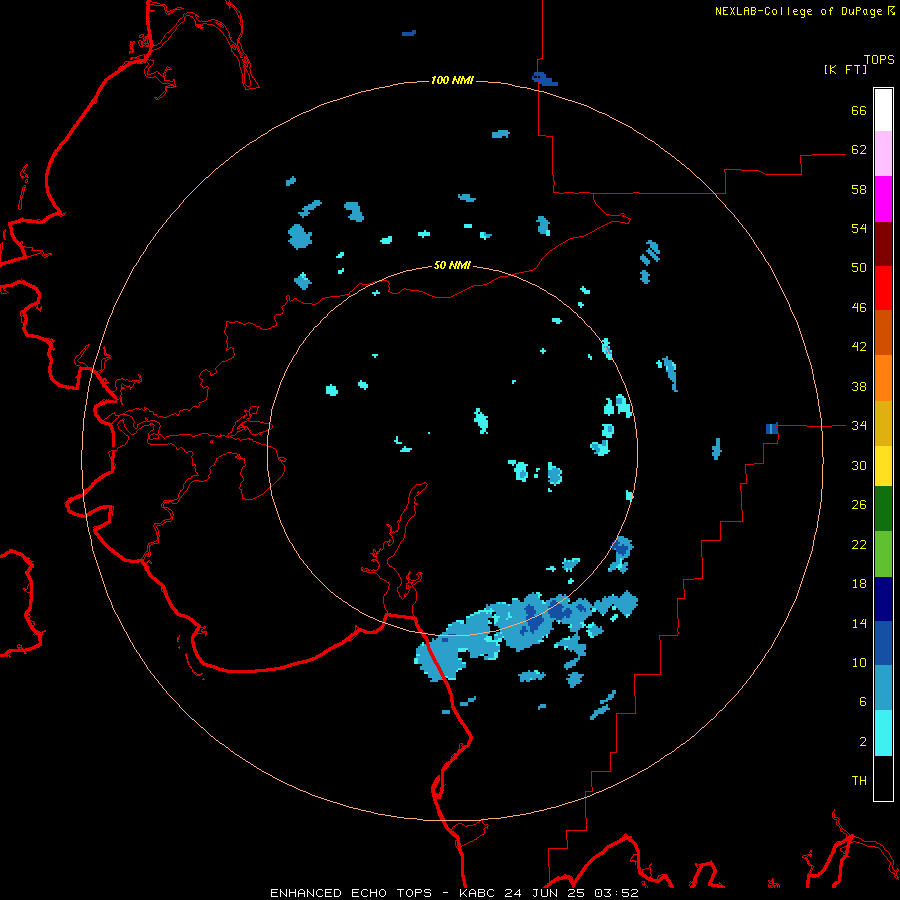Click the TH legend label

tap(859, 781)
